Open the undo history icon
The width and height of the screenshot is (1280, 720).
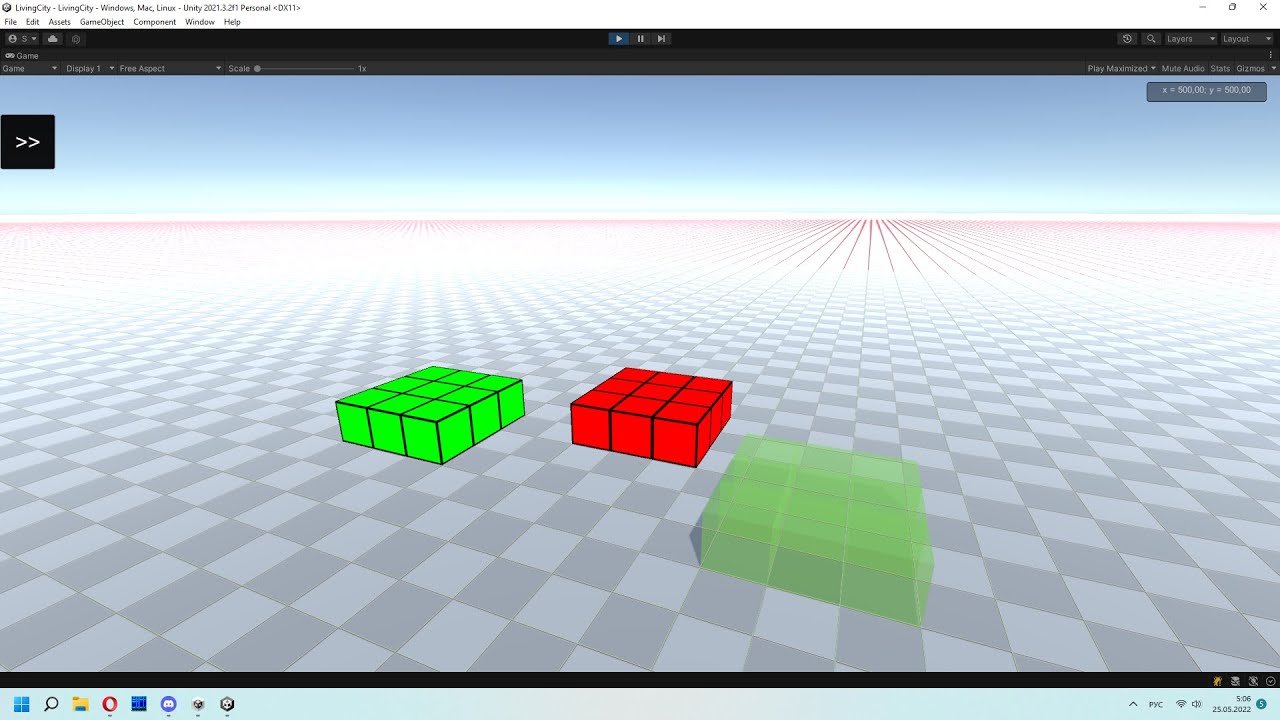[x=1127, y=39]
